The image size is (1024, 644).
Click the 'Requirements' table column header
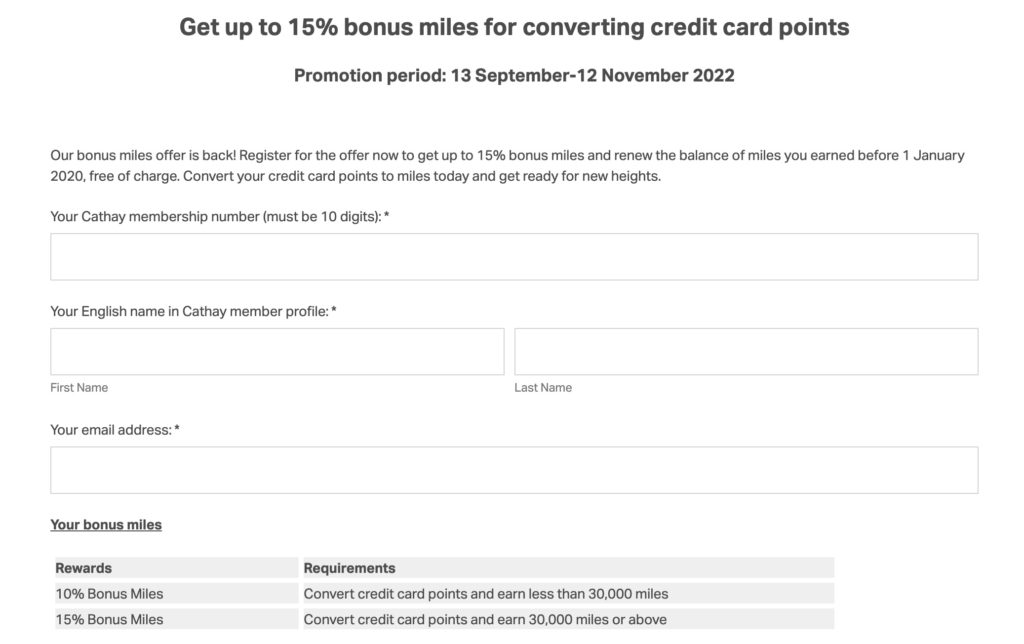pos(350,568)
